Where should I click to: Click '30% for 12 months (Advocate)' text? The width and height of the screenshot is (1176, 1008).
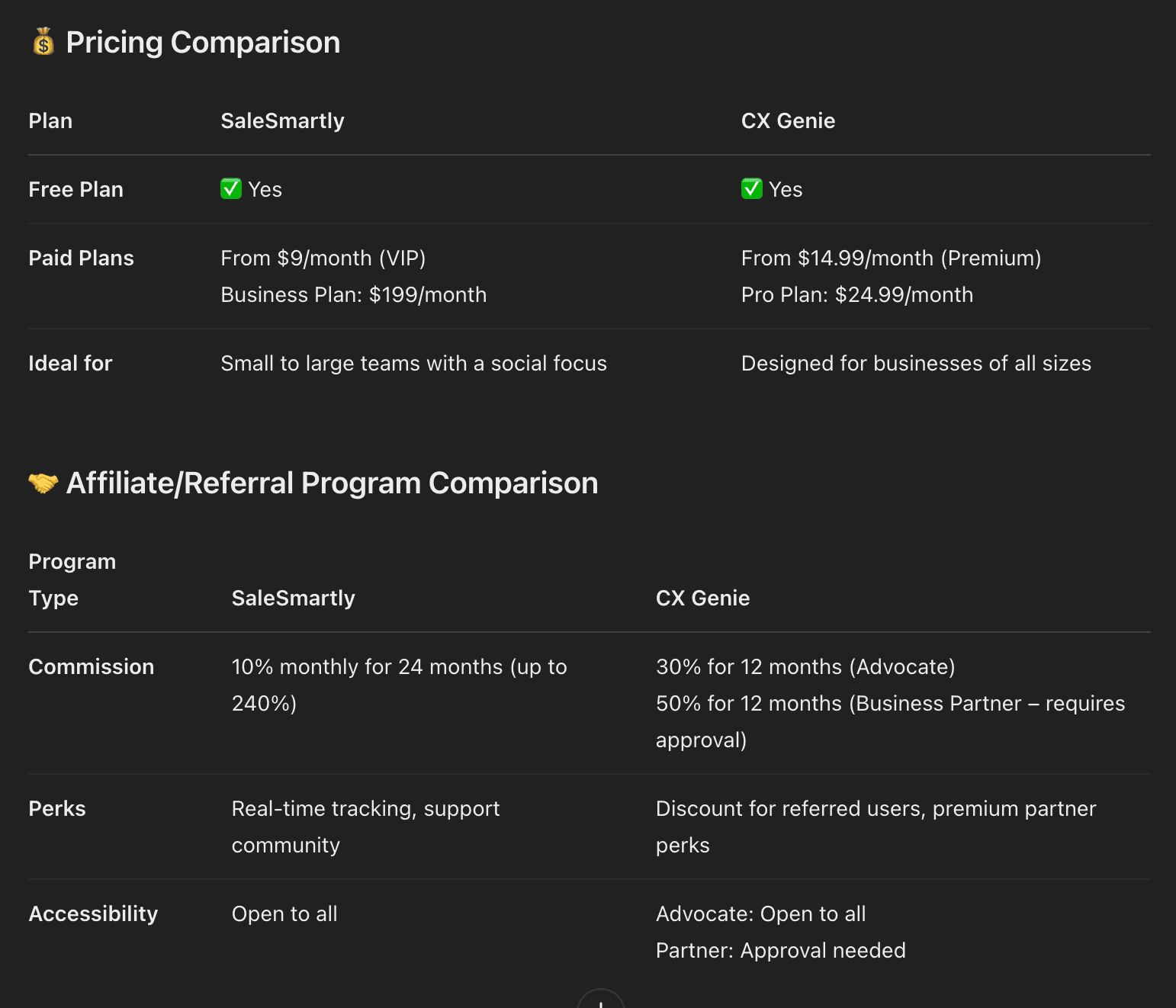(x=805, y=666)
